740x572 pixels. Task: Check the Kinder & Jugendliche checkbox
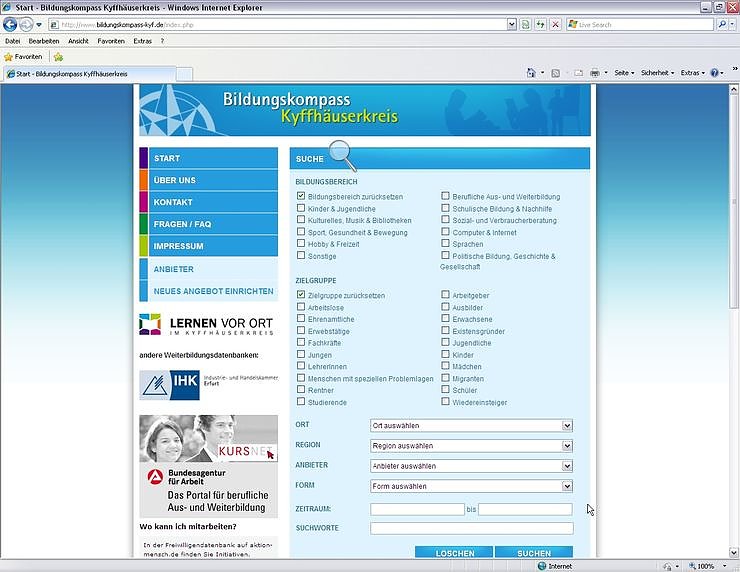pos(301,209)
